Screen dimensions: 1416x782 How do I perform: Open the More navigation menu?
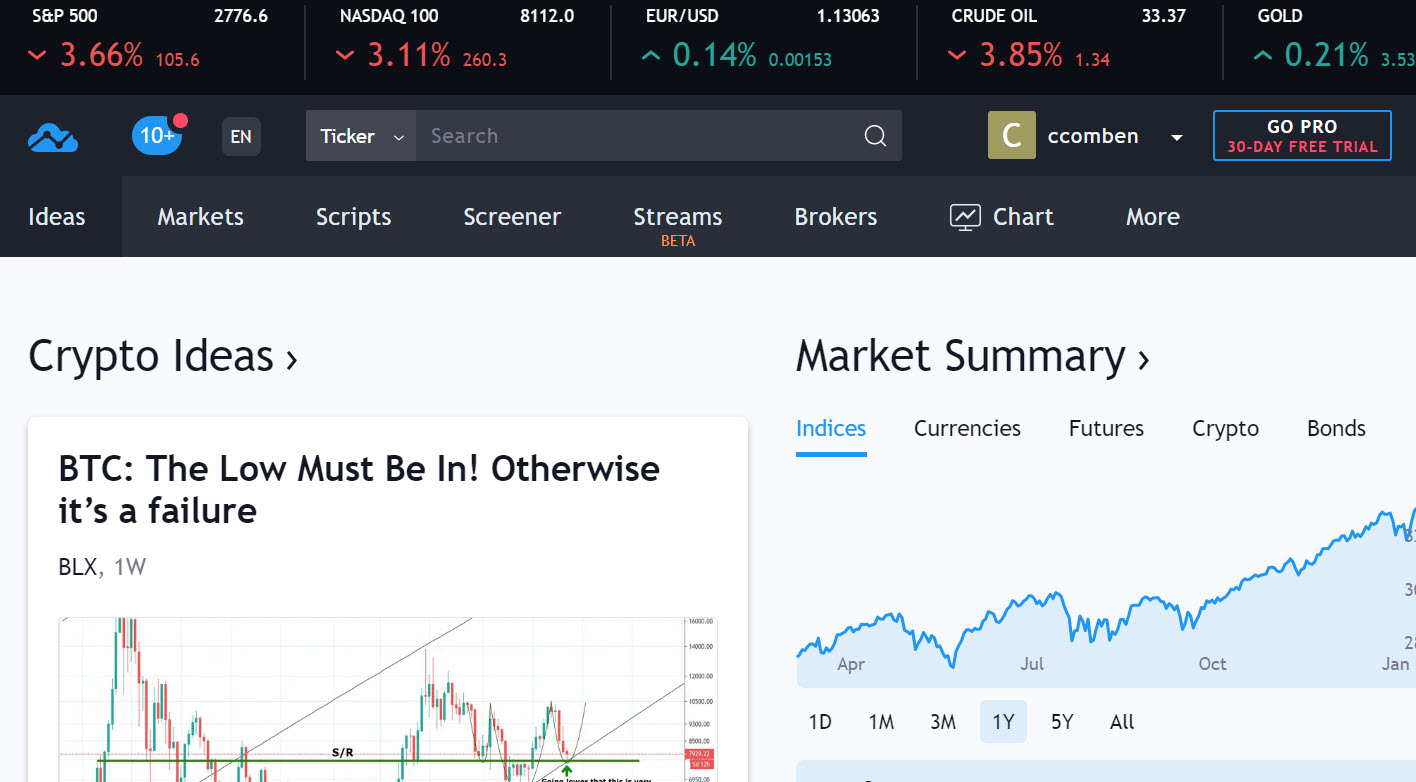1152,216
